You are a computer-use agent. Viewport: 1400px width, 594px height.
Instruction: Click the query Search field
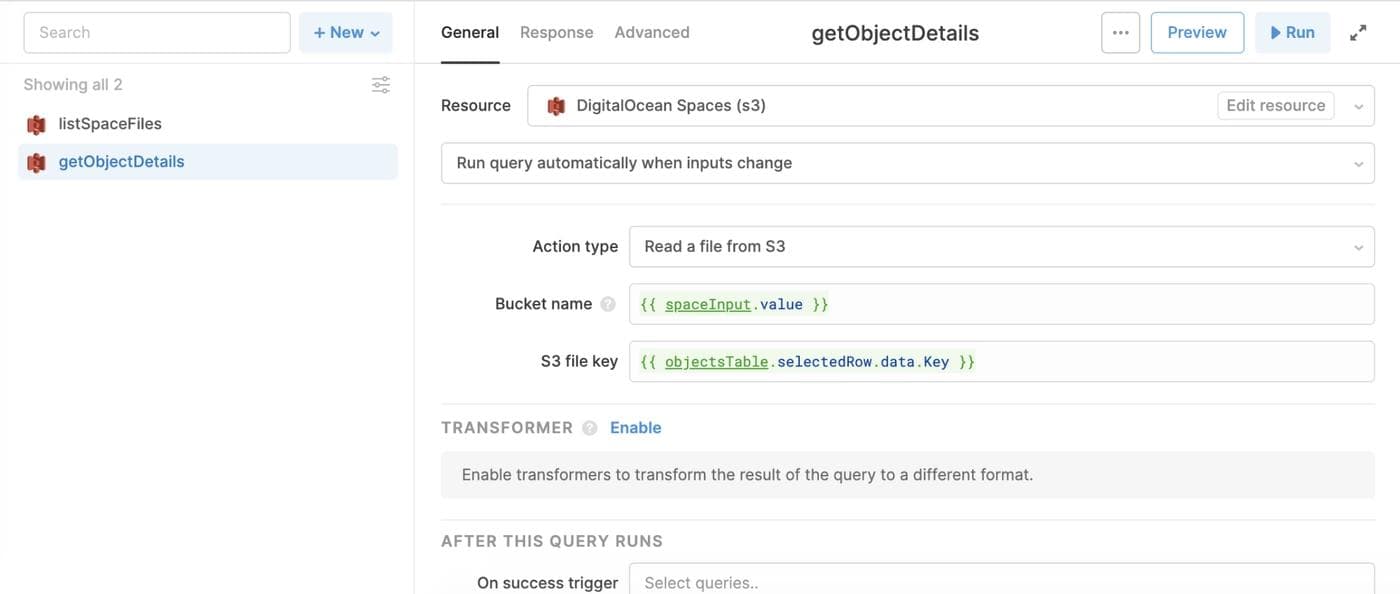pos(157,33)
